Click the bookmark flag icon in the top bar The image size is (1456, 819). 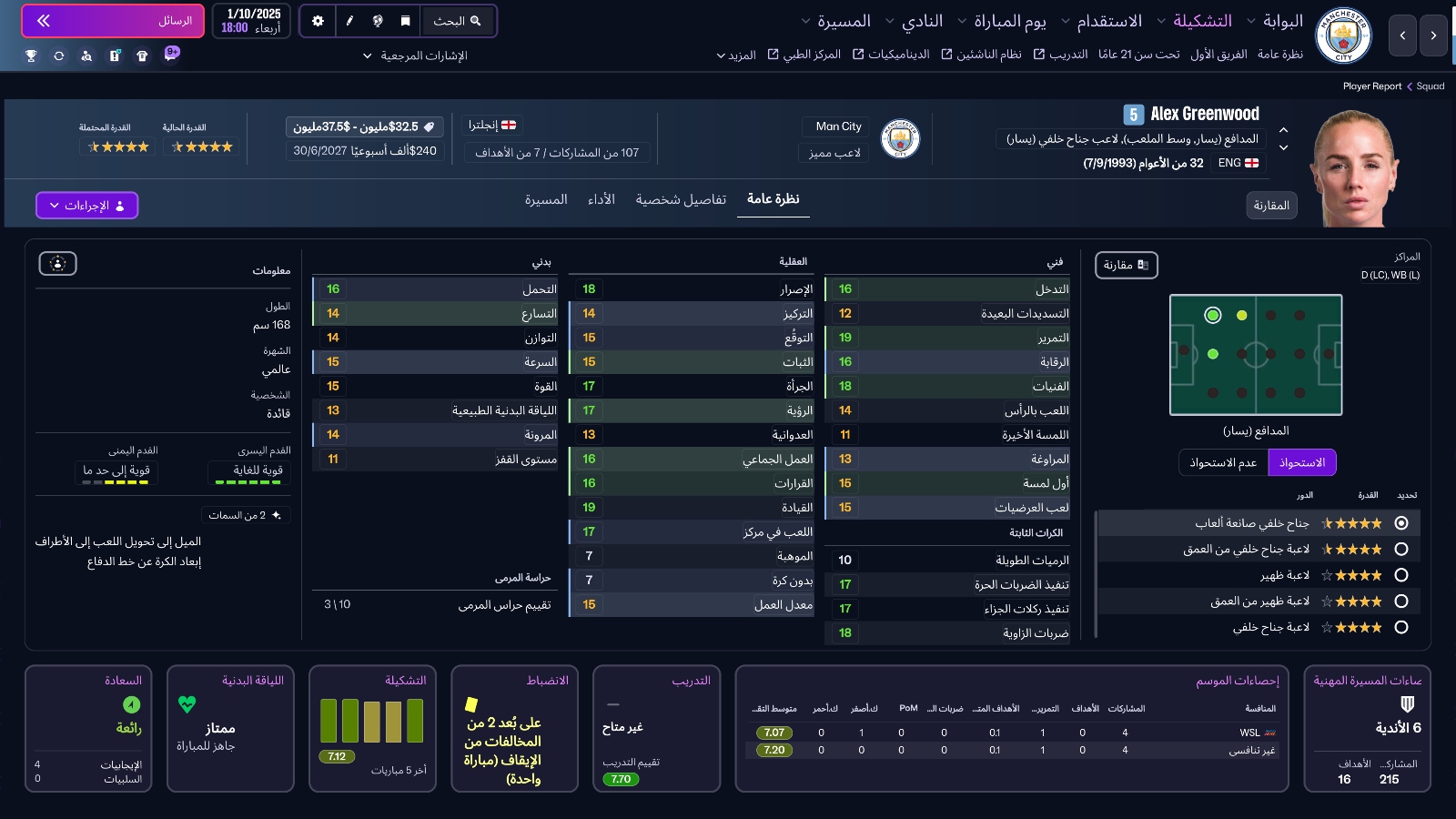(x=406, y=21)
